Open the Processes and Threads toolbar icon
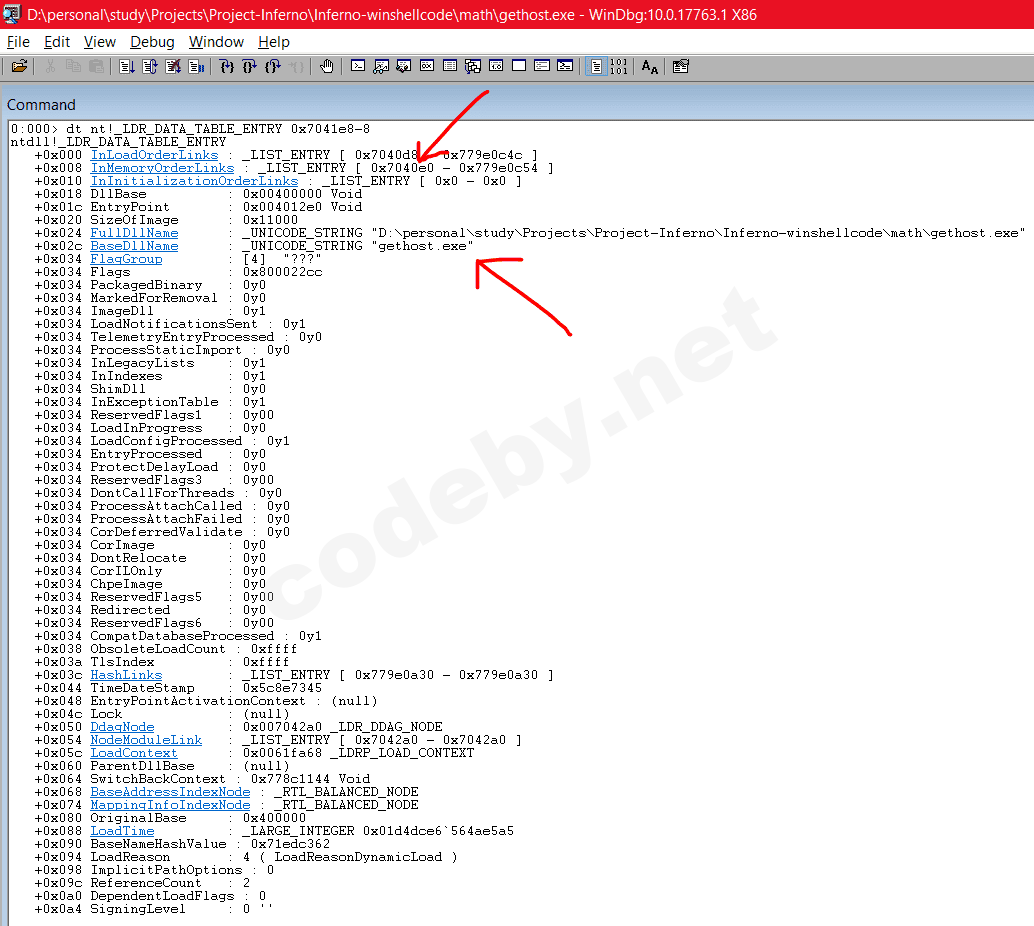Image resolution: width=1034 pixels, height=926 pixels. pyautogui.click(x=542, y=66)
